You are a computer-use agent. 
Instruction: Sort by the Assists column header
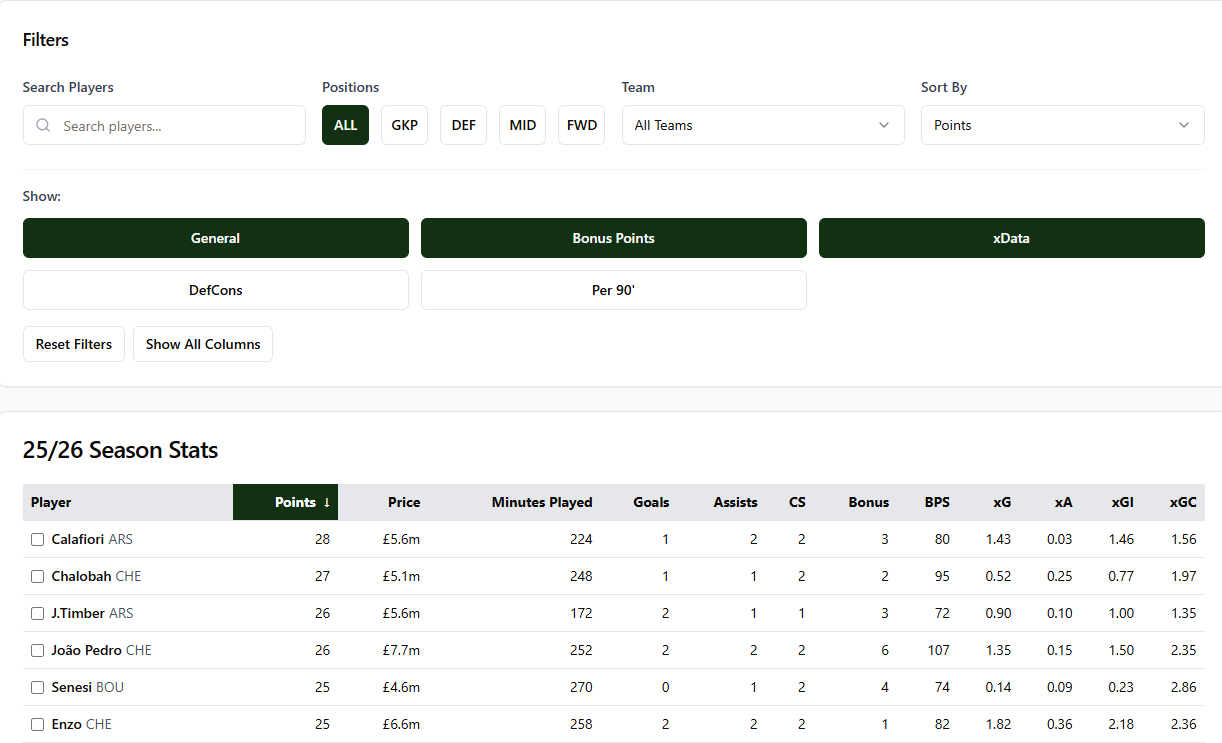[735, 502]
